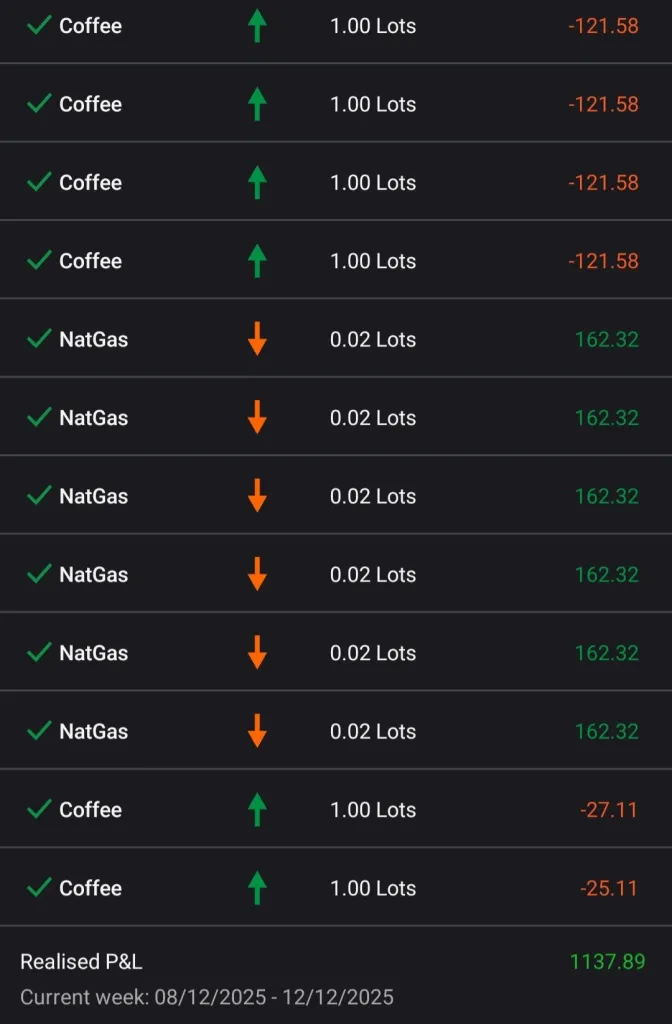Select the Realised P&L label
The image size is (672, 1024).
click(x=81, y=962)
